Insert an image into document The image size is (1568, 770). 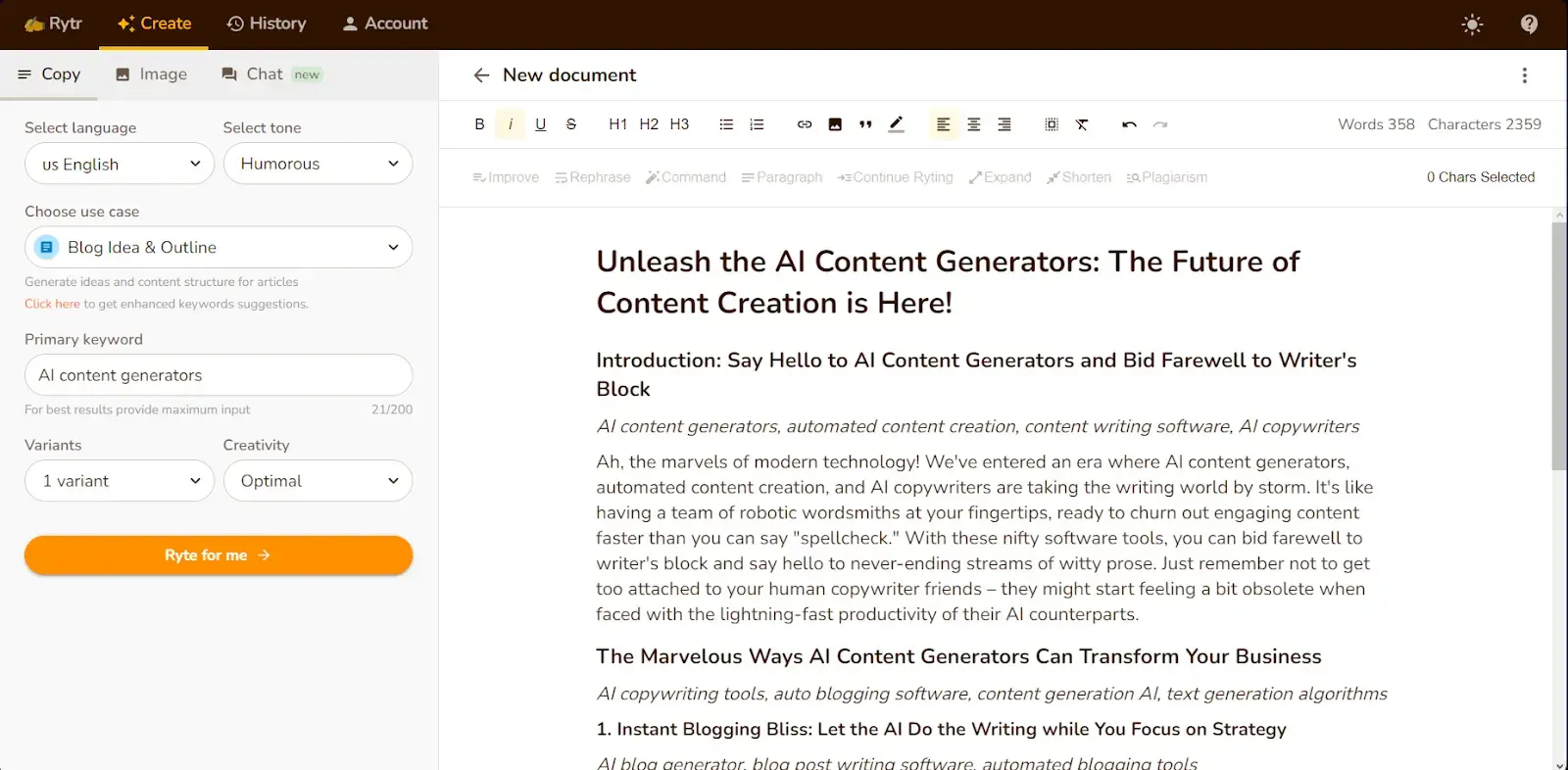coord(835,124)
